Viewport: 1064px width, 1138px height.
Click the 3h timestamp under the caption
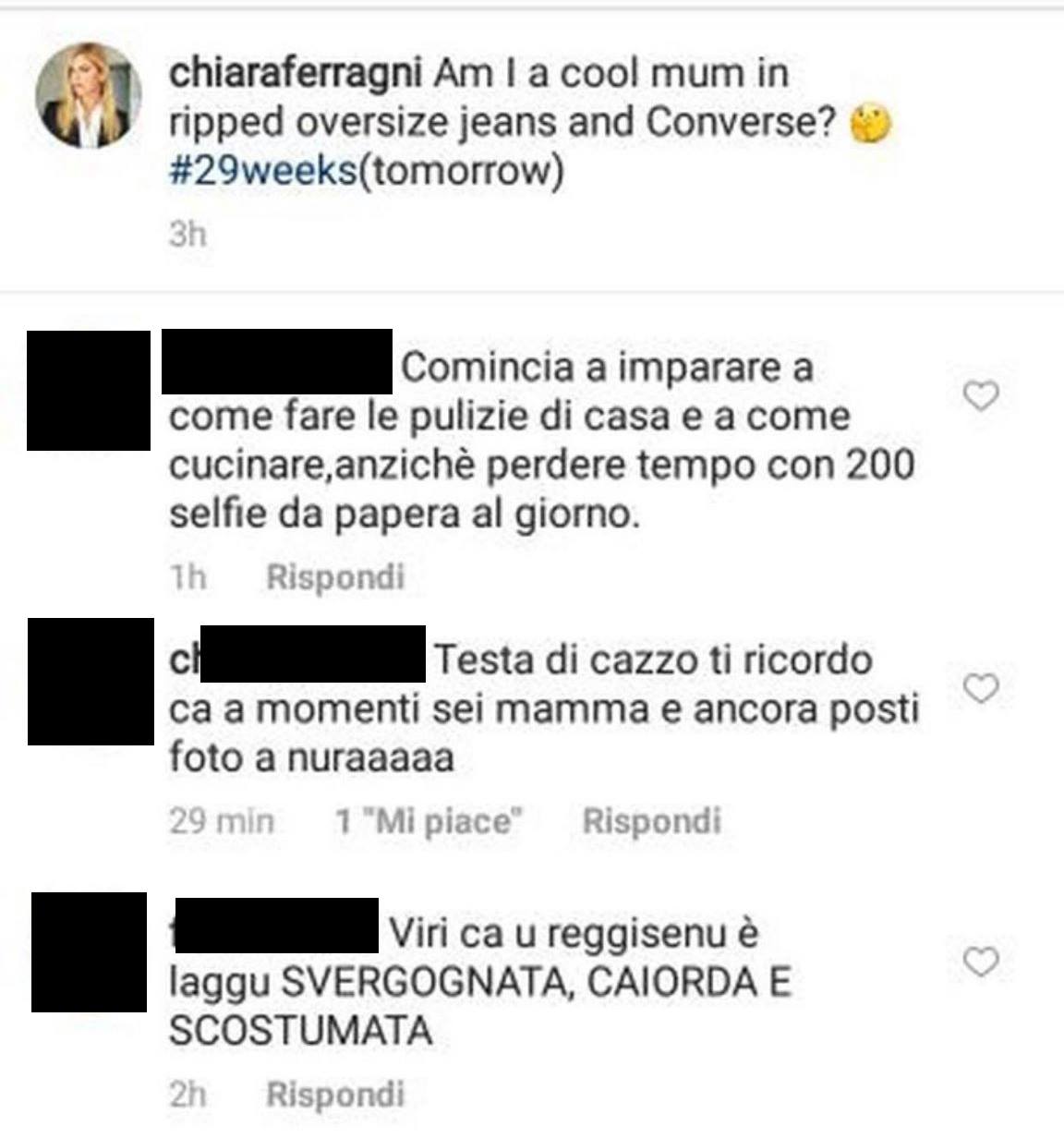[187, 235]
